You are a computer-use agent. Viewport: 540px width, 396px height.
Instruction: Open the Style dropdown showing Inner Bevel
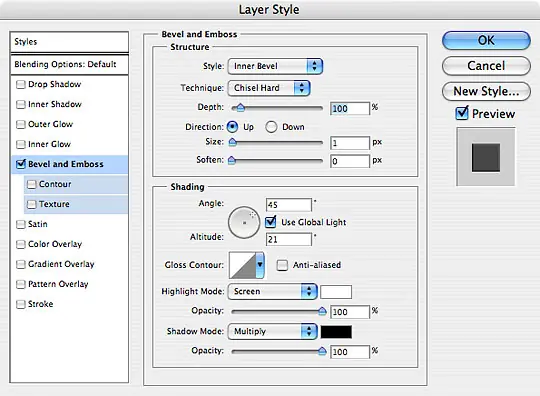click(275, 66)
